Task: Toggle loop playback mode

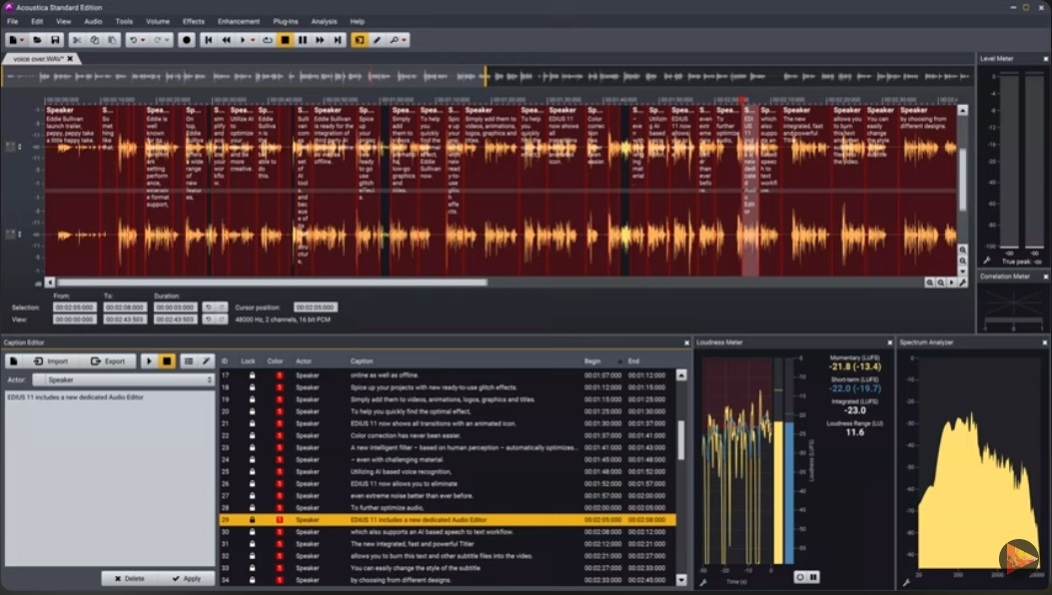Action: 268,40
